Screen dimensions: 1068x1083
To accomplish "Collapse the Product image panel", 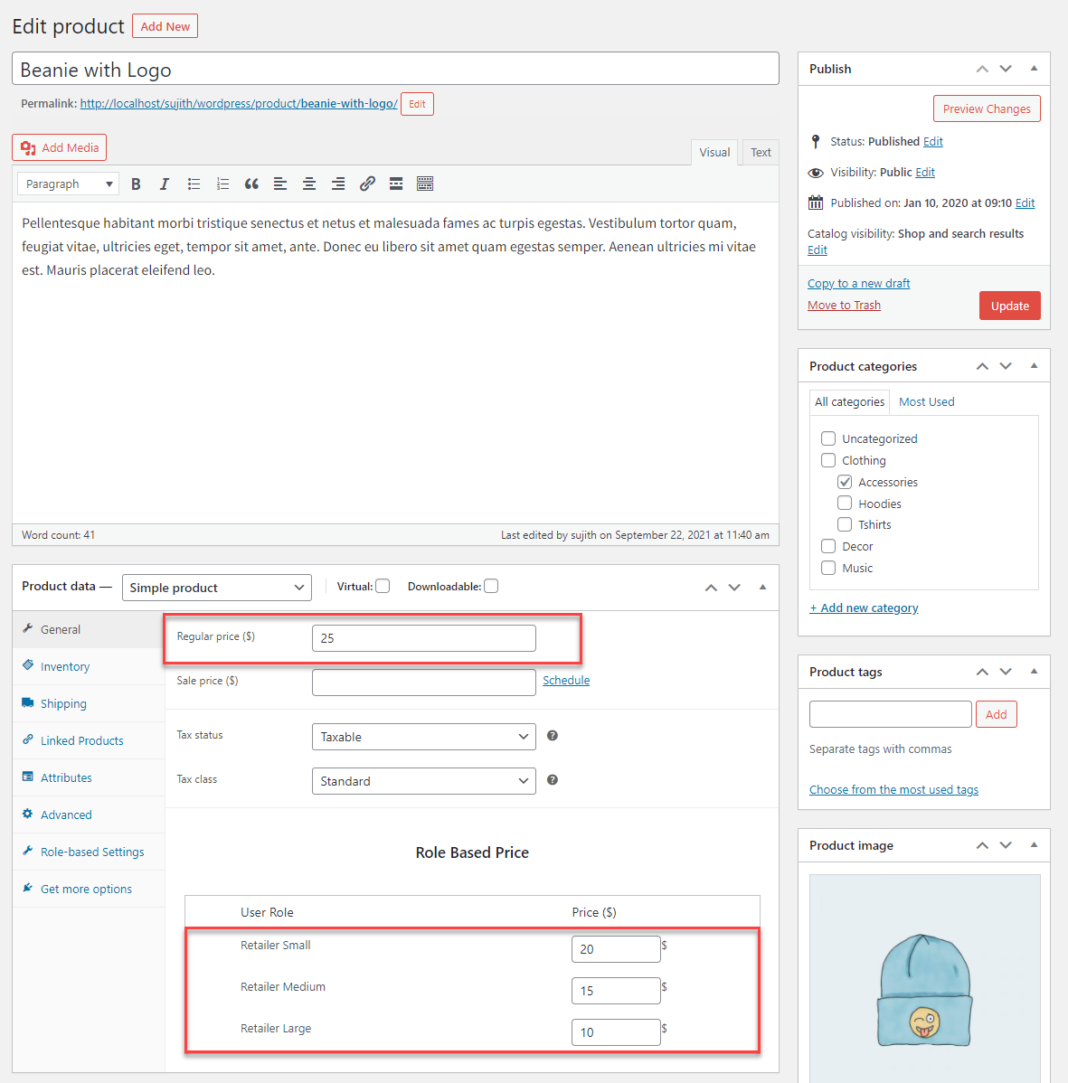I will (x=1034, y=845).
